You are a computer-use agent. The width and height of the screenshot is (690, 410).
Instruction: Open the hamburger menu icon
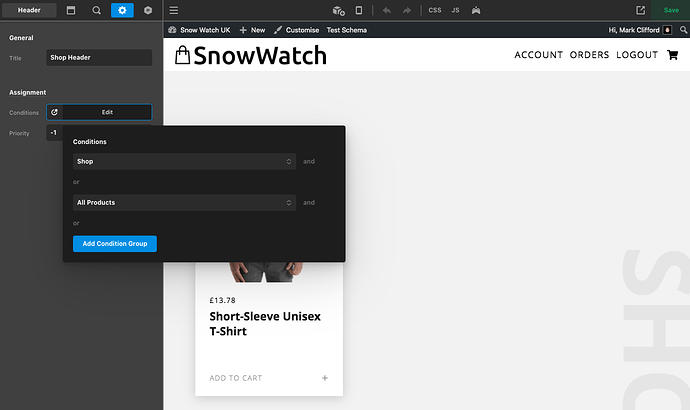coord(174,10)
